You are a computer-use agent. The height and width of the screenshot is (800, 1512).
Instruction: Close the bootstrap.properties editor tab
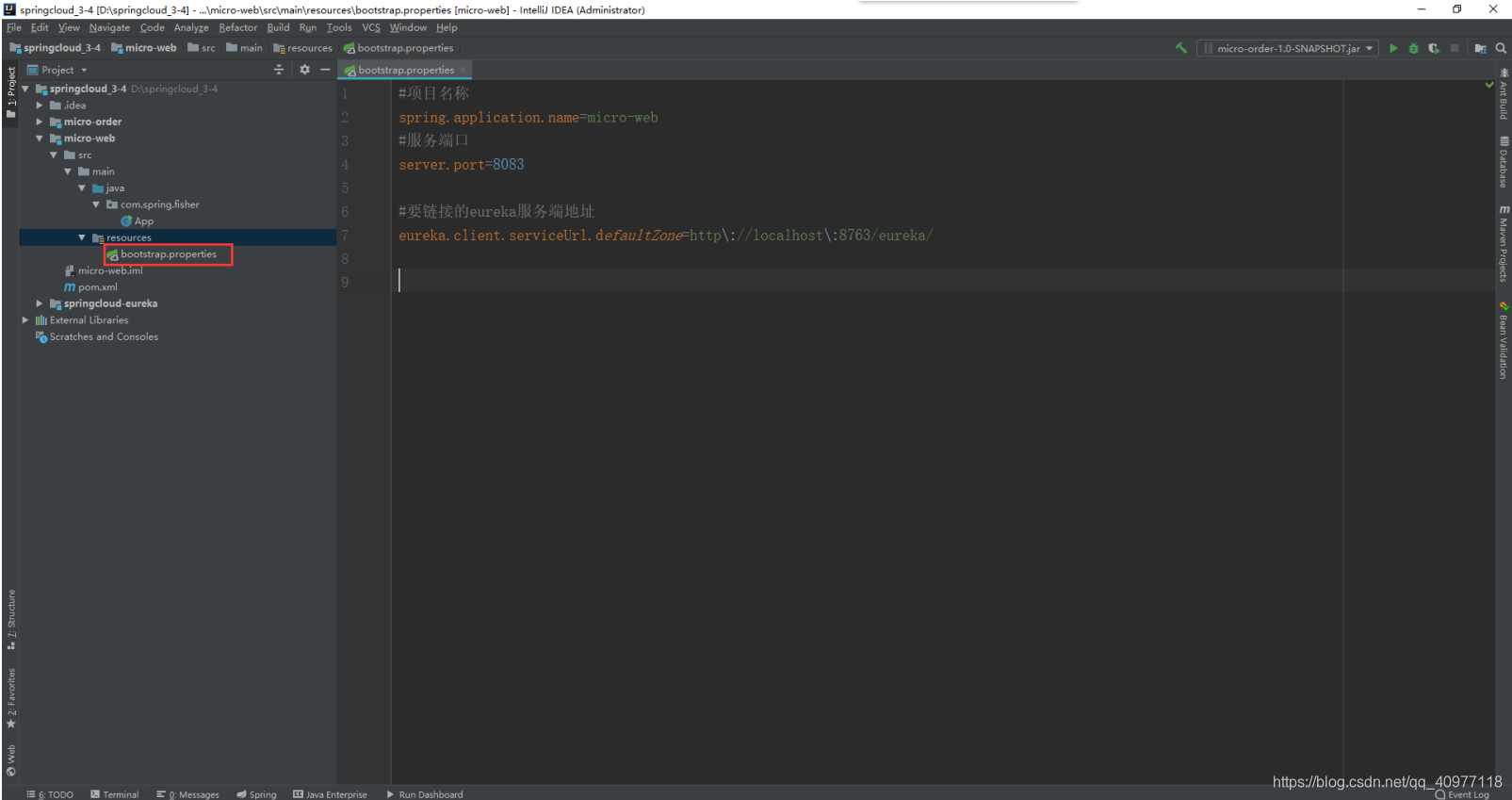[x=463, y=70]
